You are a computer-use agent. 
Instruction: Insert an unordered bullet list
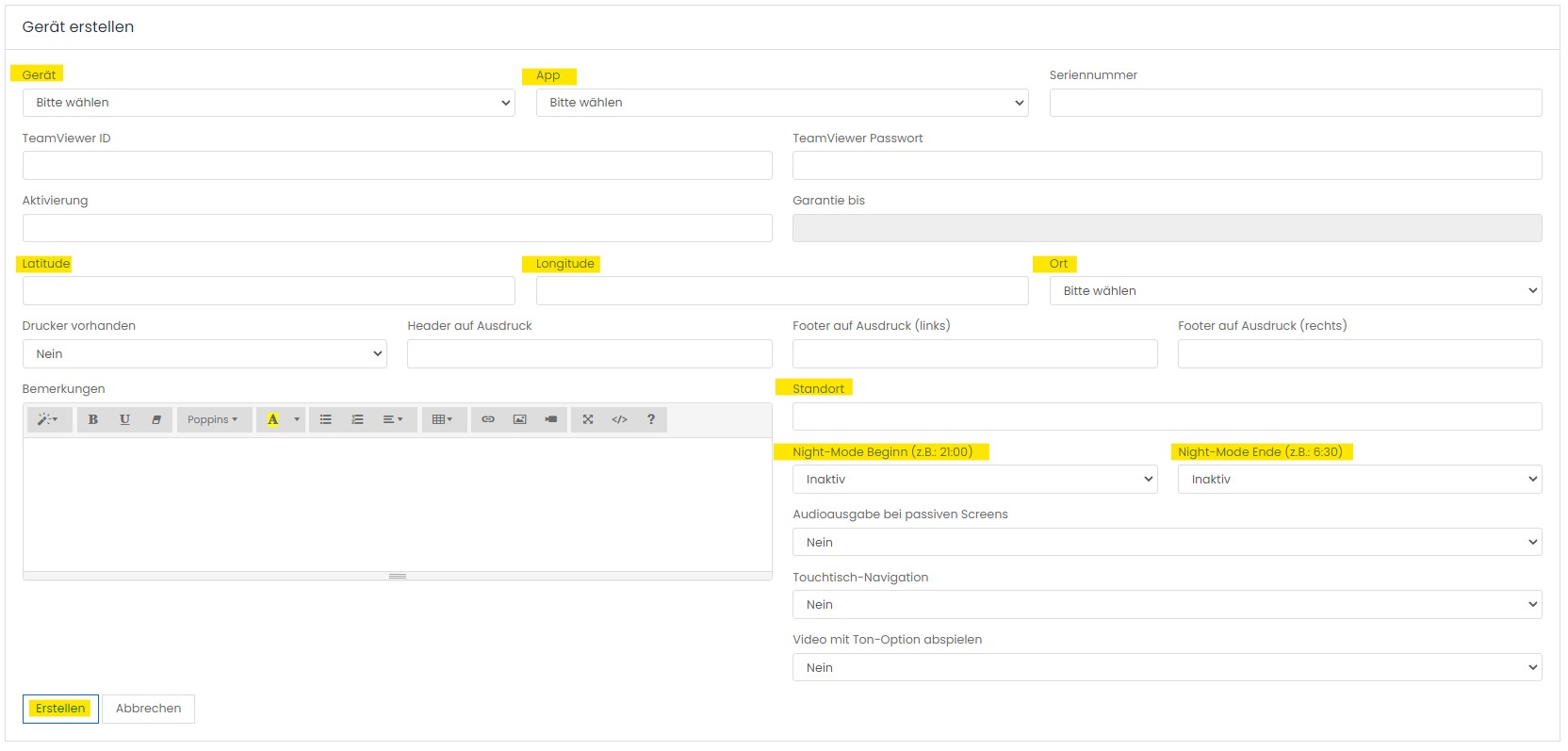(325, 419)
